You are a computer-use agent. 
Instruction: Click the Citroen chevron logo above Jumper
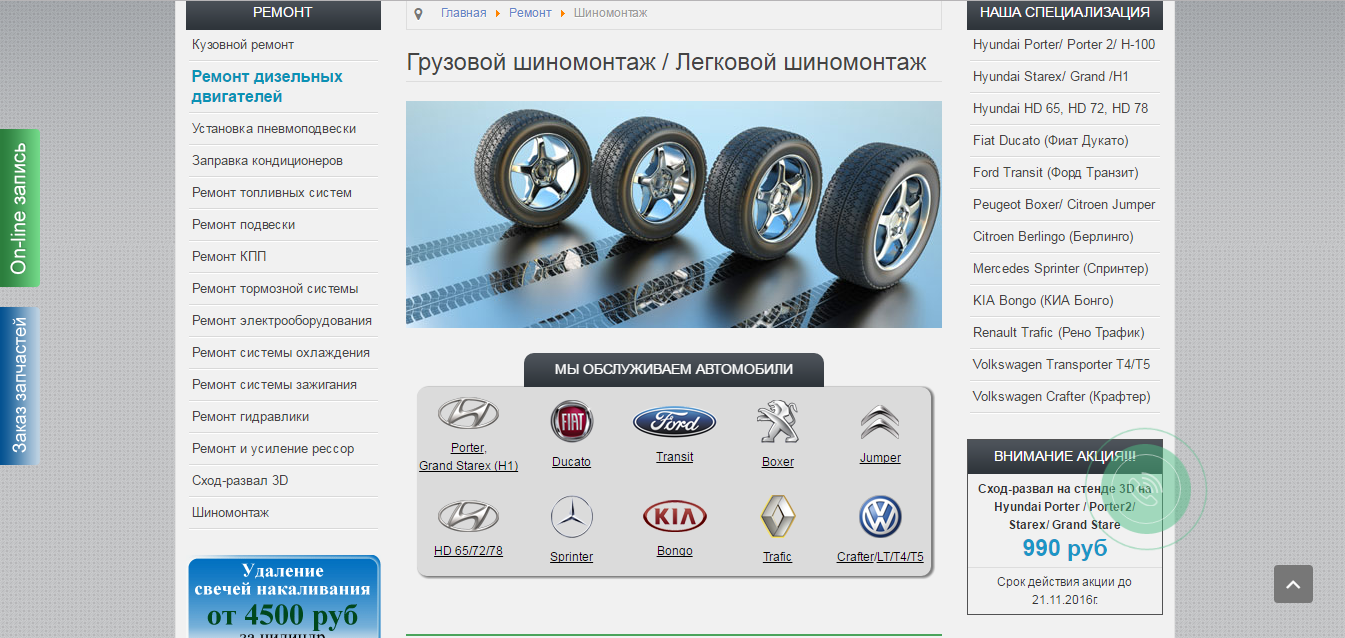click(x=880, y=422)
